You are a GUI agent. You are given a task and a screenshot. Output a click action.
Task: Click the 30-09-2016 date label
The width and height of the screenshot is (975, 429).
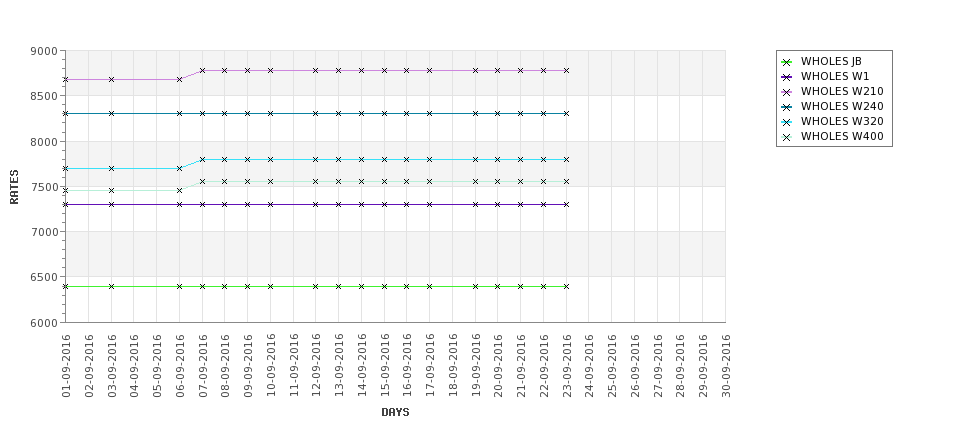click(726, 366)
